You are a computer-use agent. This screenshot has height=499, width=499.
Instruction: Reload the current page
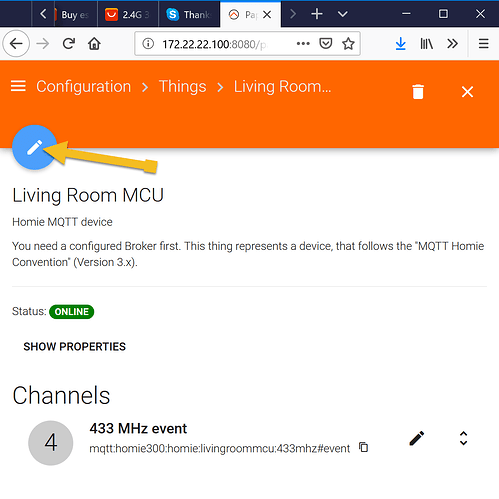[x=69, y=44]
